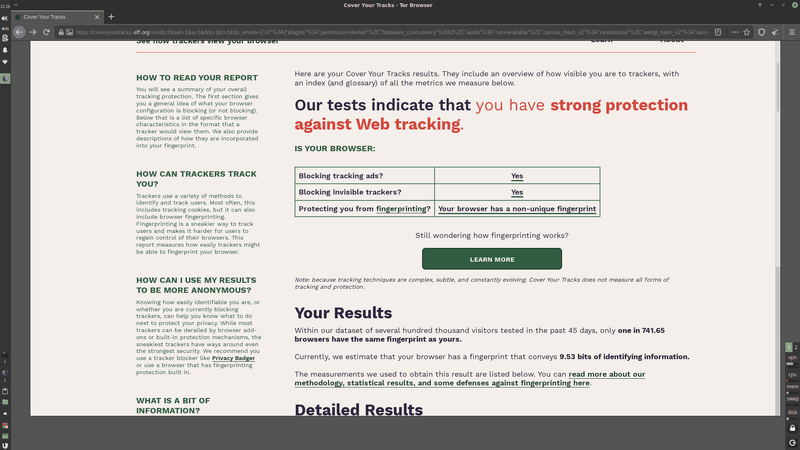Viewport: 800px width, 450px height.
Task: Select the Cover Your Tracks tab
Action: pyautogui.click(x=57, y=17)
